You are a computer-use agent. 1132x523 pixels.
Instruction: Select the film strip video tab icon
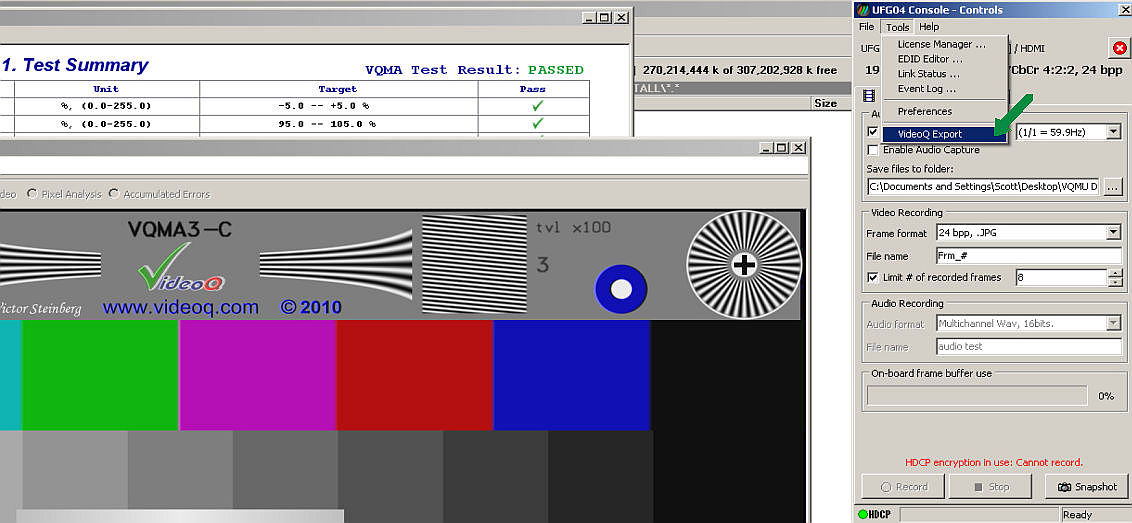click(x=868, y=96)
